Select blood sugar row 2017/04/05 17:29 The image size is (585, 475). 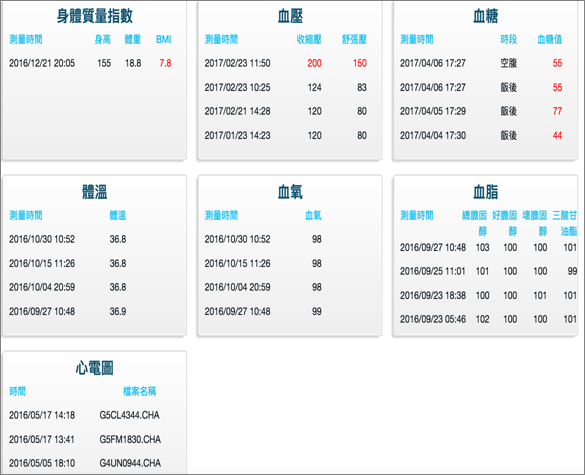pos(481,111)
